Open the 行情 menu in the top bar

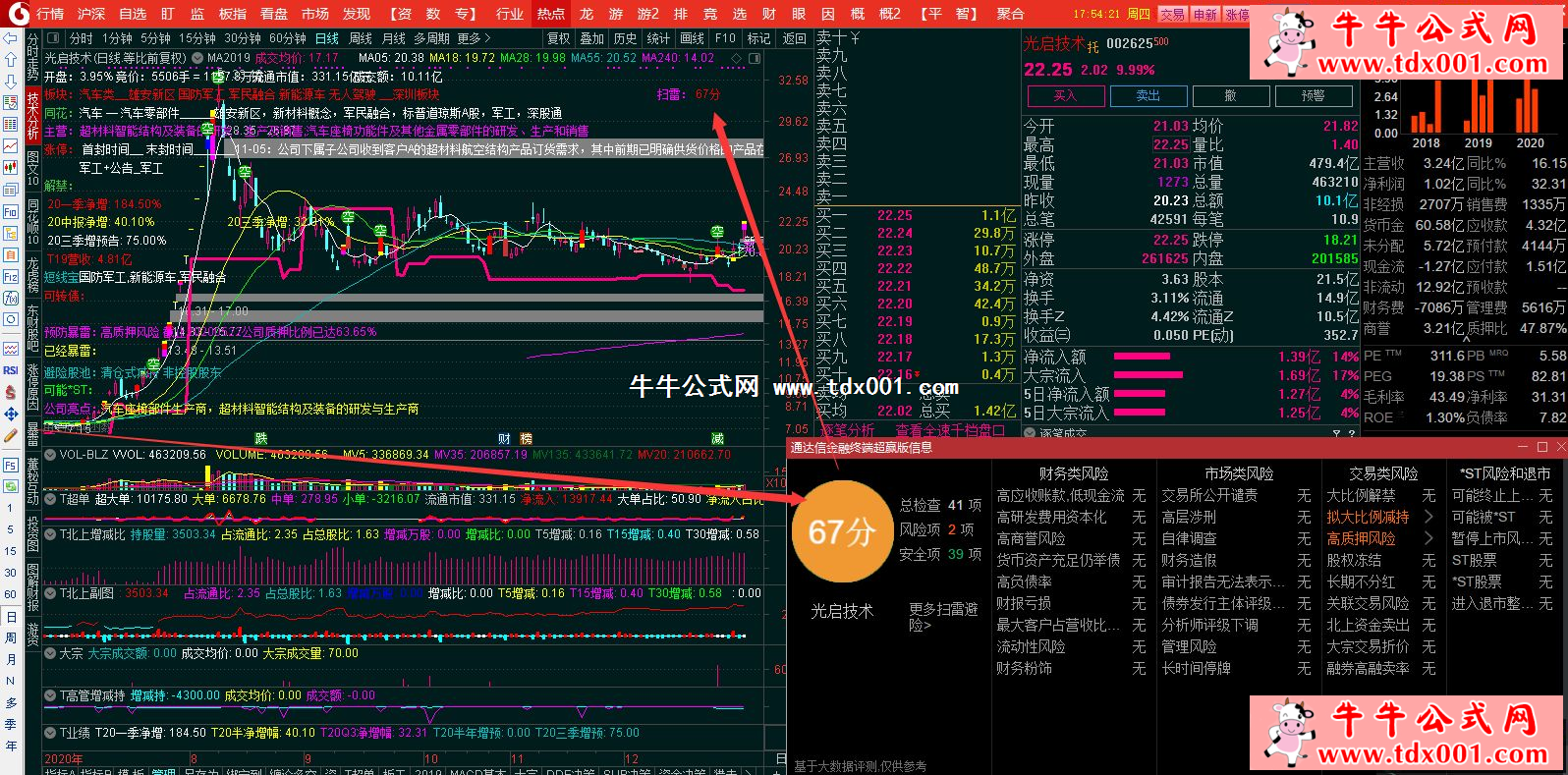tap(50, 14)
